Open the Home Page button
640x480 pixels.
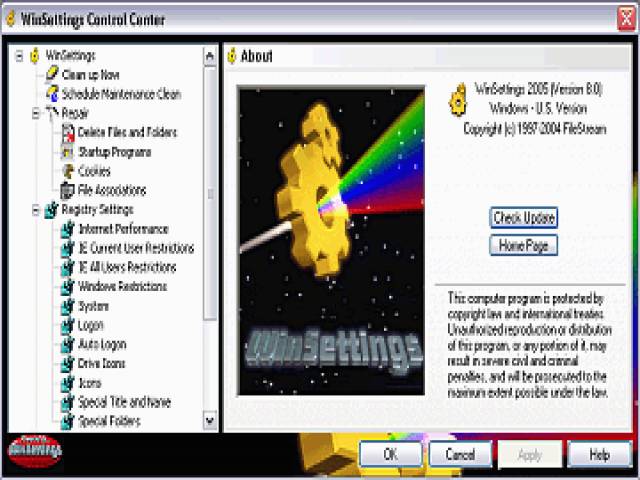point(524,245)
